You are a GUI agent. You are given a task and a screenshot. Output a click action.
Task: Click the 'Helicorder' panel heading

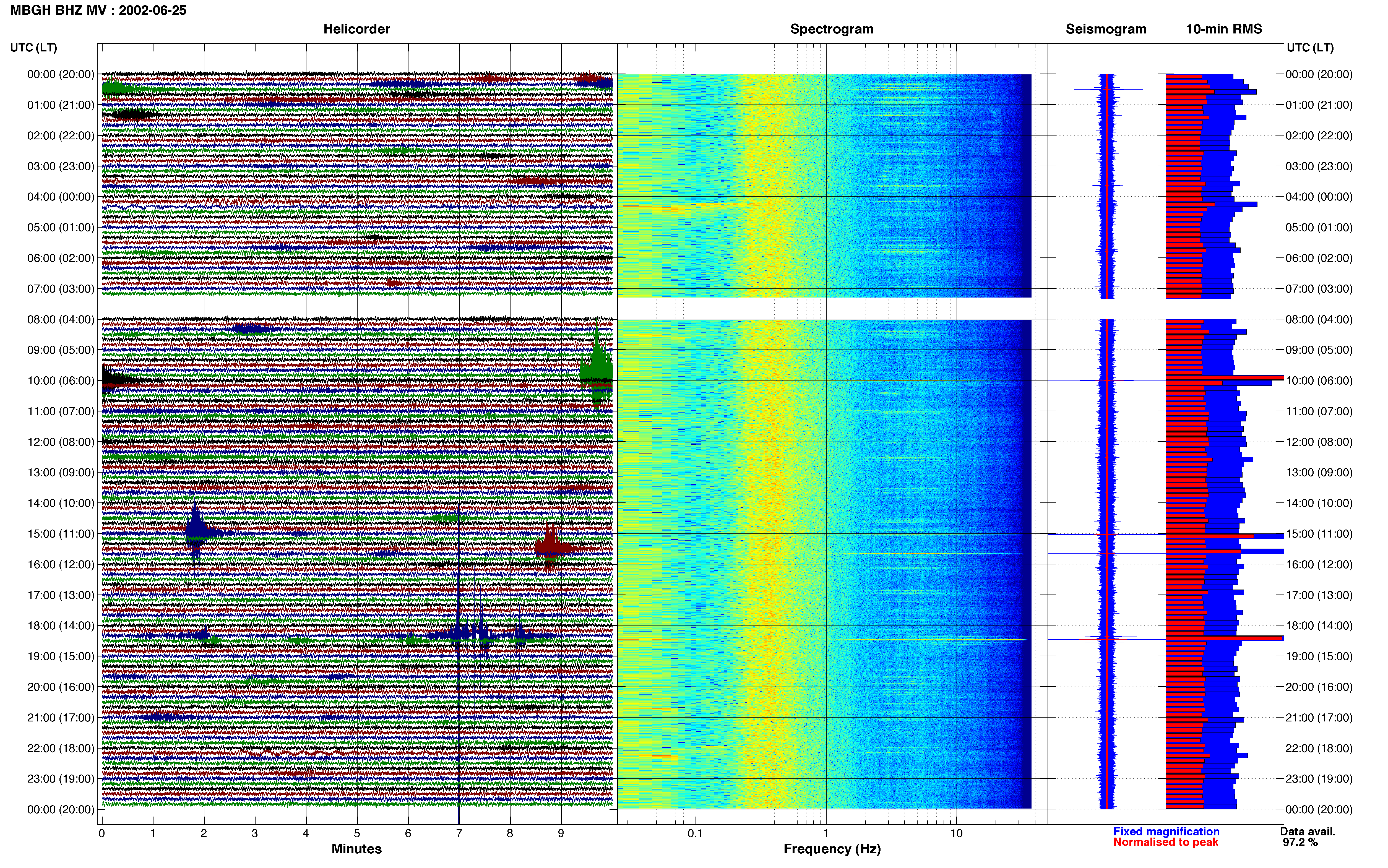(356, 29)
